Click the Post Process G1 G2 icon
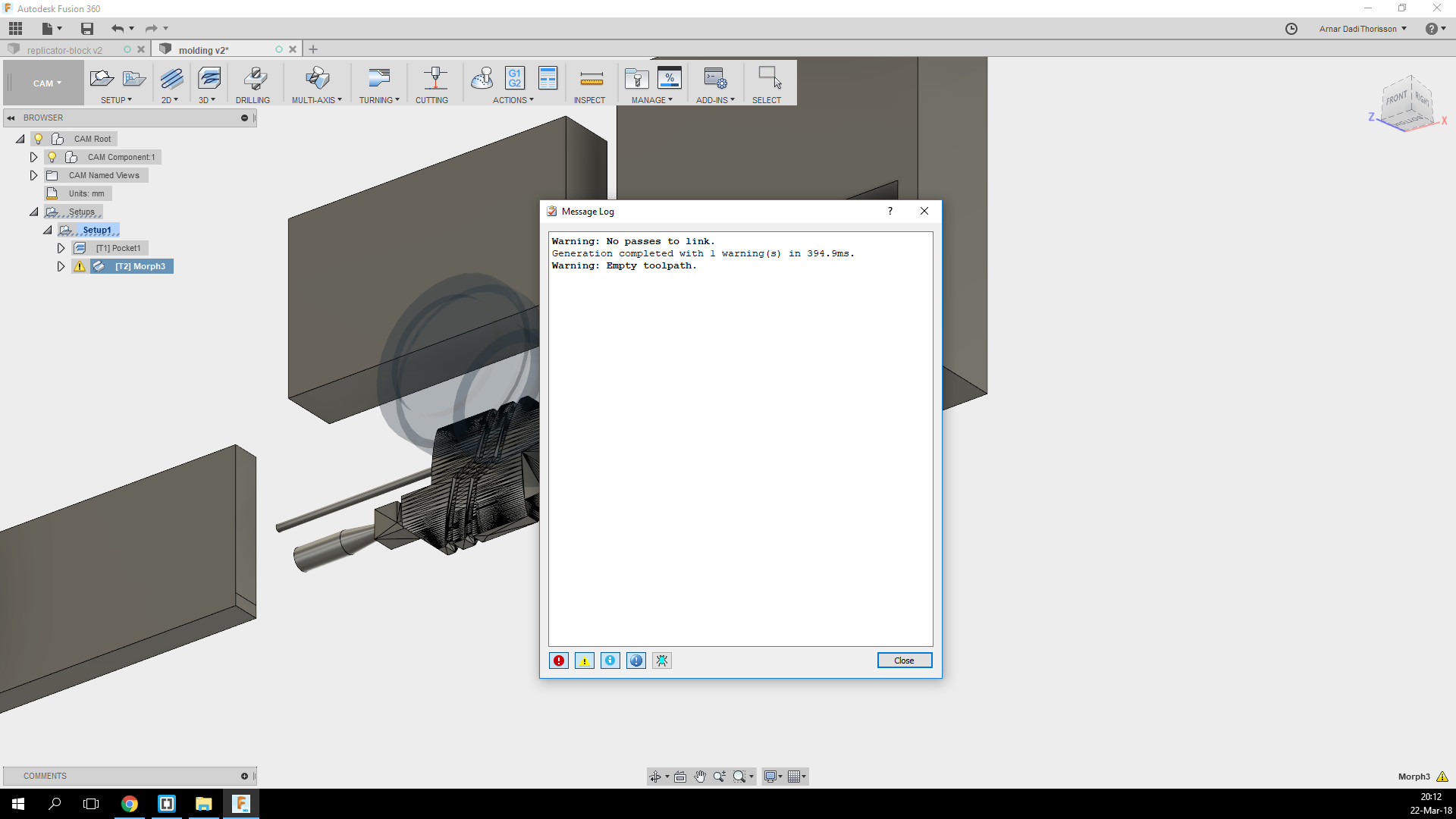1456x819 pixels. point(515,78)
